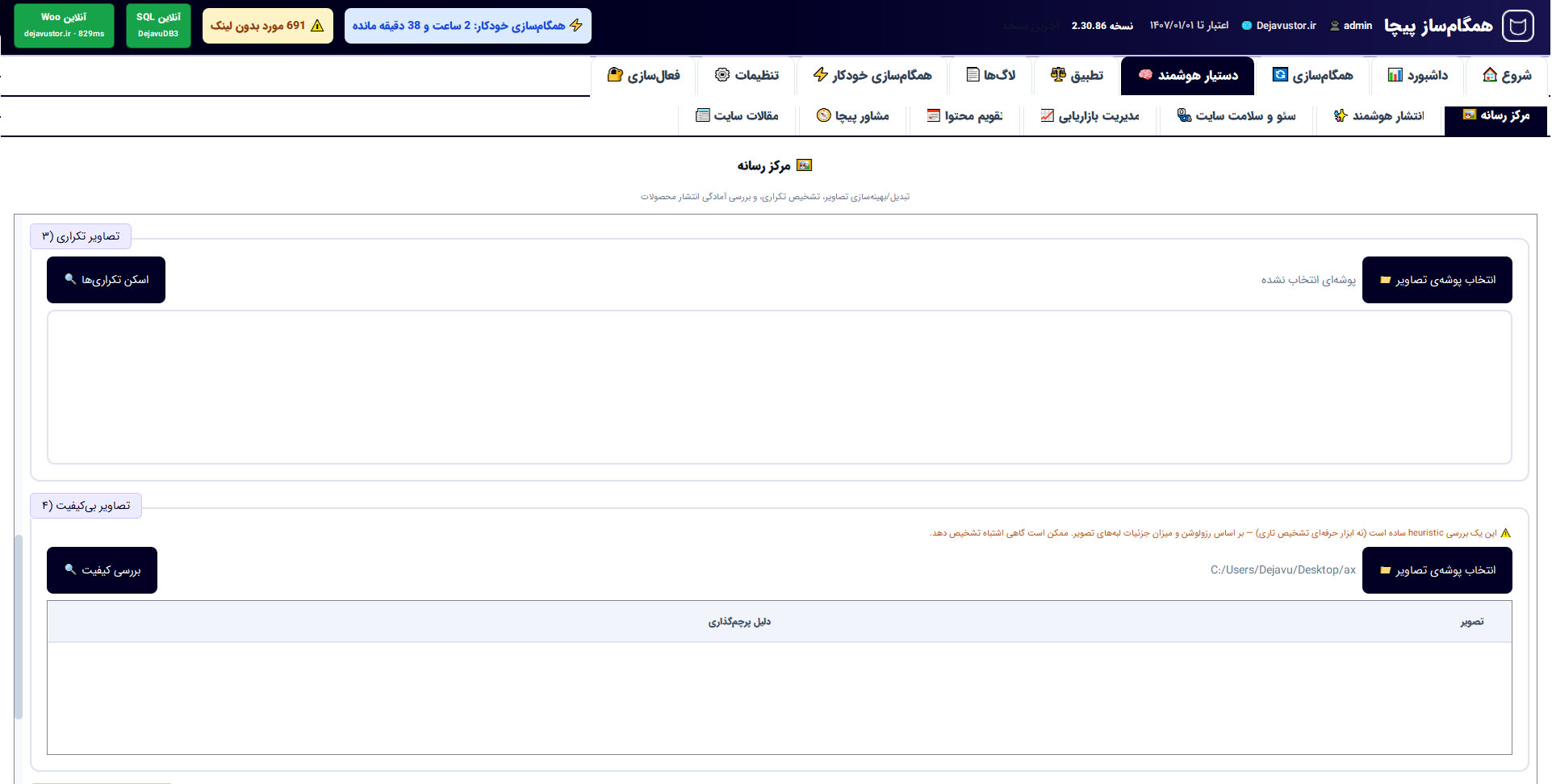Click انتخاب پوشه‌ی تصاویر in duplicates section

[1437, 280]
